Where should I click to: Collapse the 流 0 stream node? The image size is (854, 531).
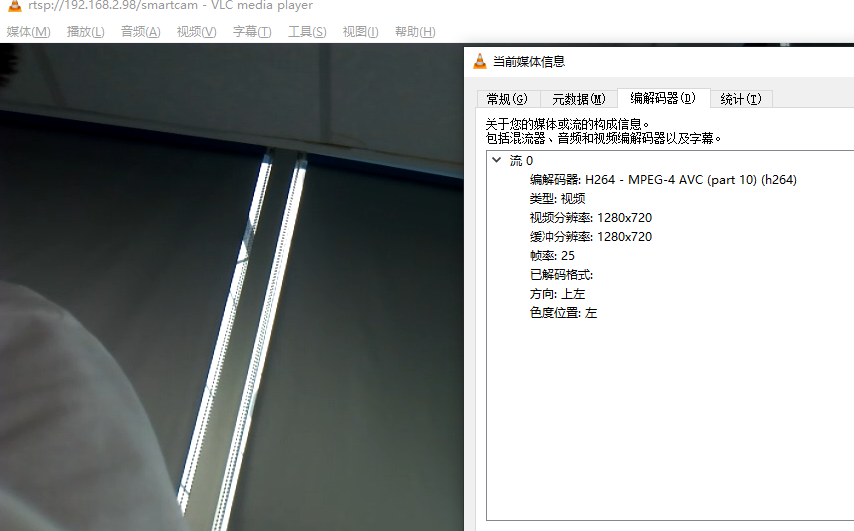[496, 160]
